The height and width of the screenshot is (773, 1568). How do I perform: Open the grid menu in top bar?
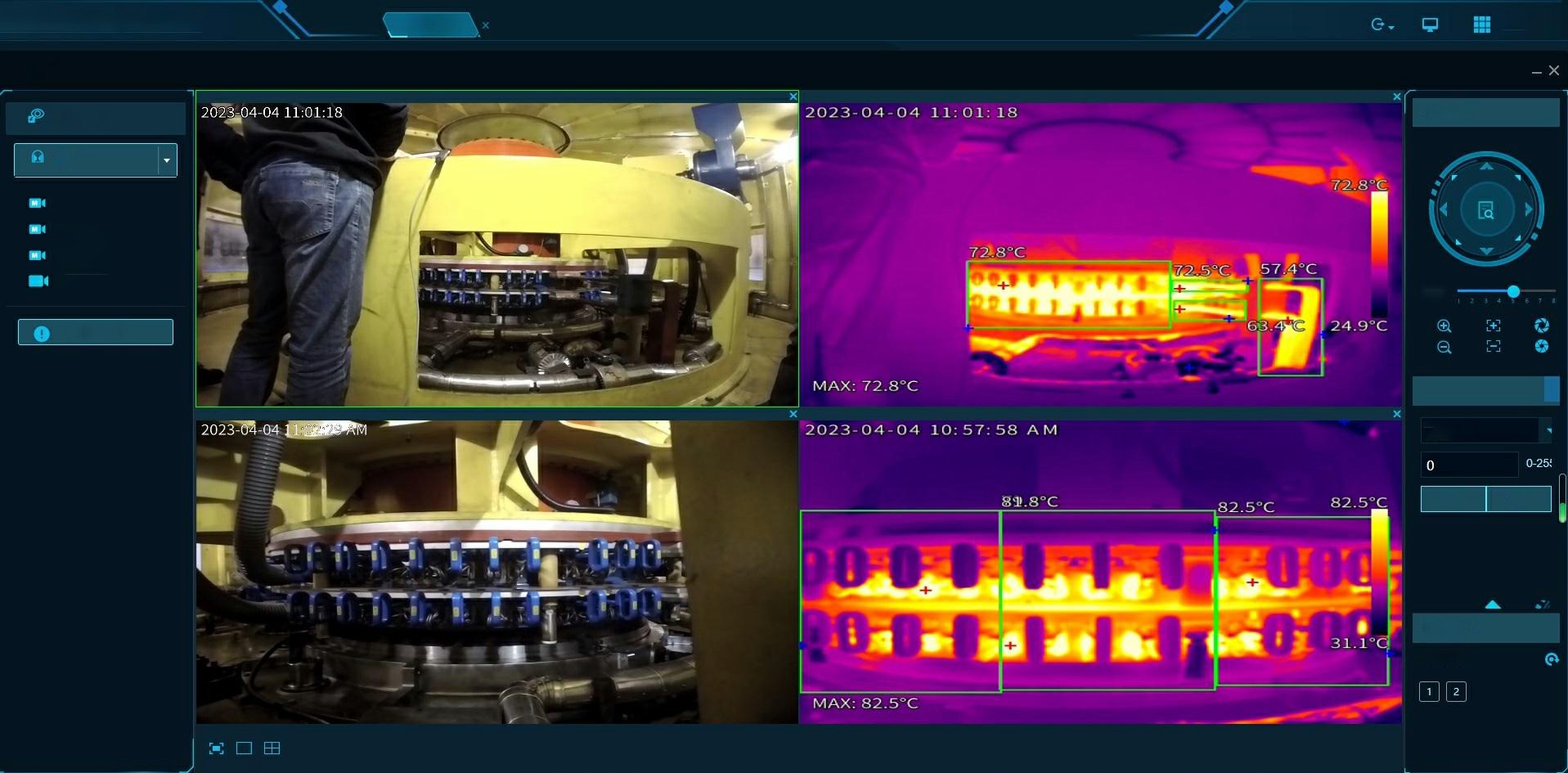click(1481, 25)
